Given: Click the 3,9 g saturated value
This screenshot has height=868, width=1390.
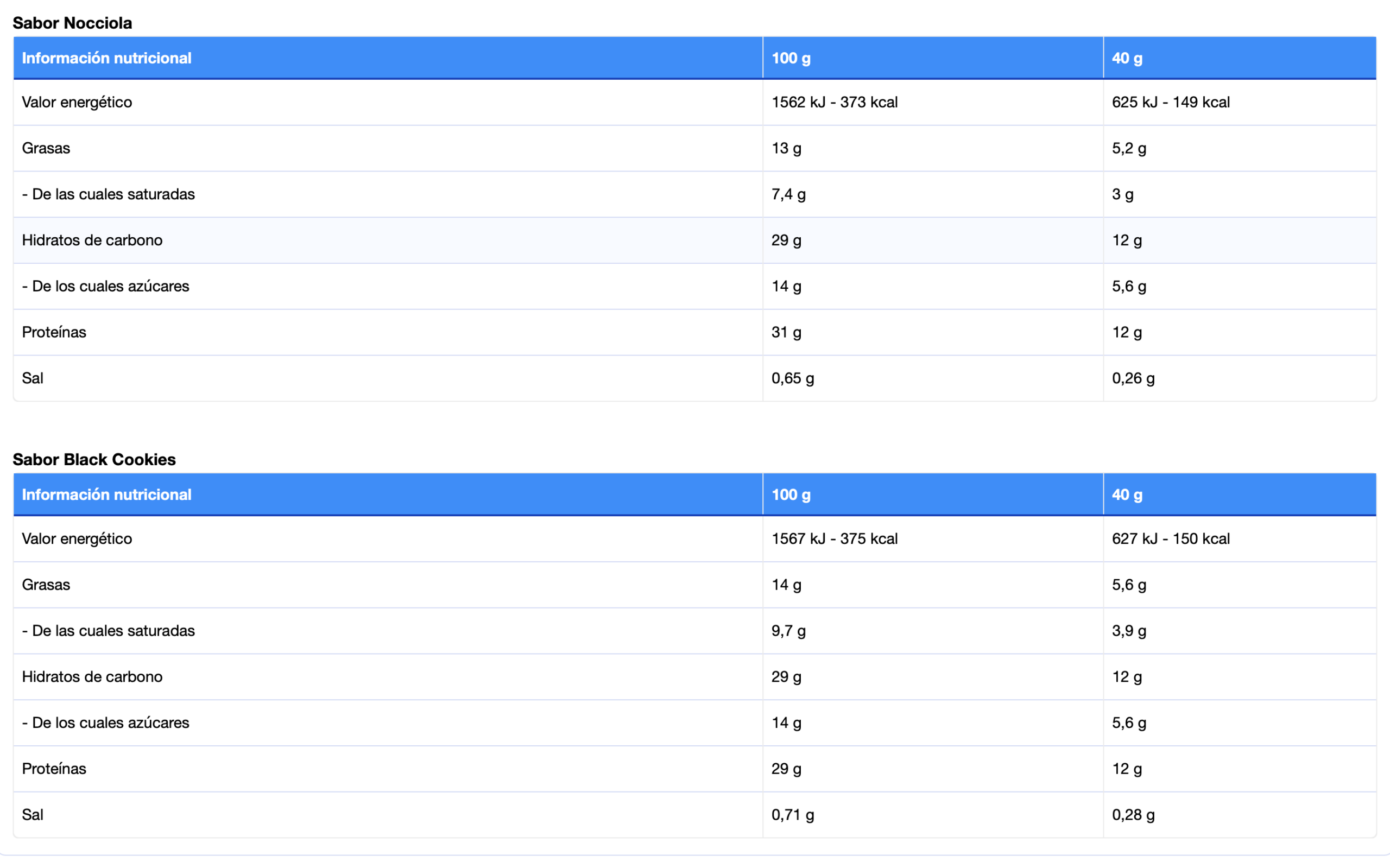Looking at the screenshot, I should click(x=1129, y=630).
